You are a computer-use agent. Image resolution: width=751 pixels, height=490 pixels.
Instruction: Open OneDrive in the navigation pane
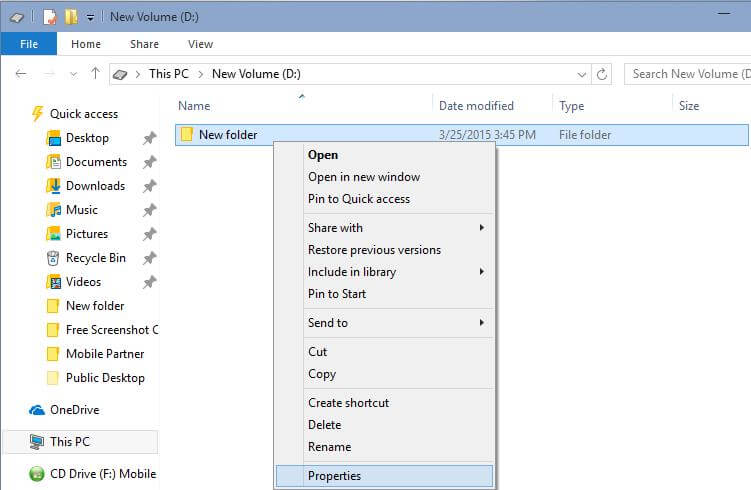pyautogui.click(x=74, y=410)
